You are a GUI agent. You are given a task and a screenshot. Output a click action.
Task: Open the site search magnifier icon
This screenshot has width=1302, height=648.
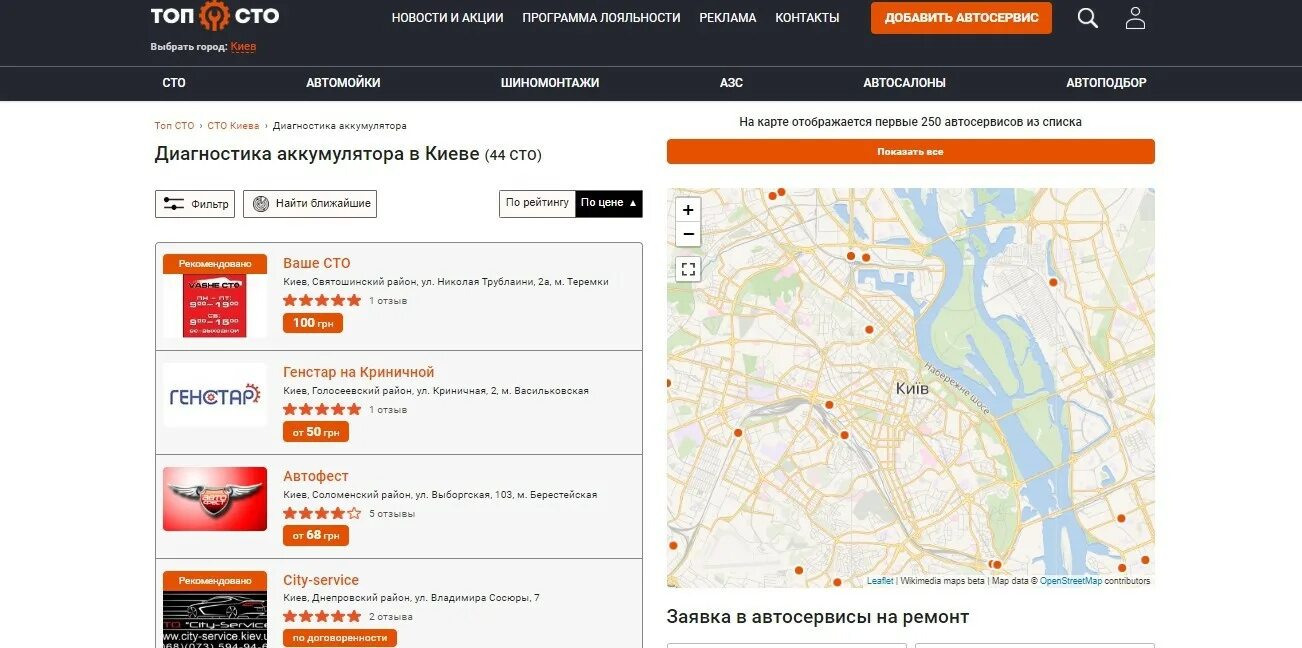point(1088,18)
